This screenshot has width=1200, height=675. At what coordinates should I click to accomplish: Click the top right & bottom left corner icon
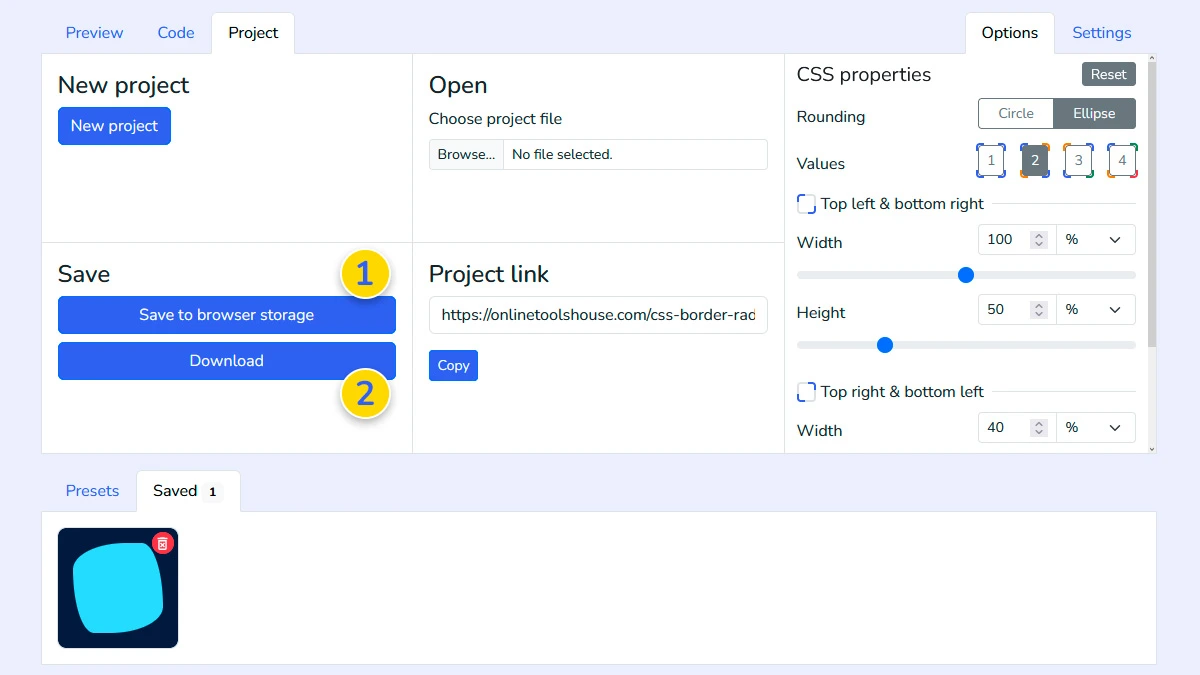806,391
